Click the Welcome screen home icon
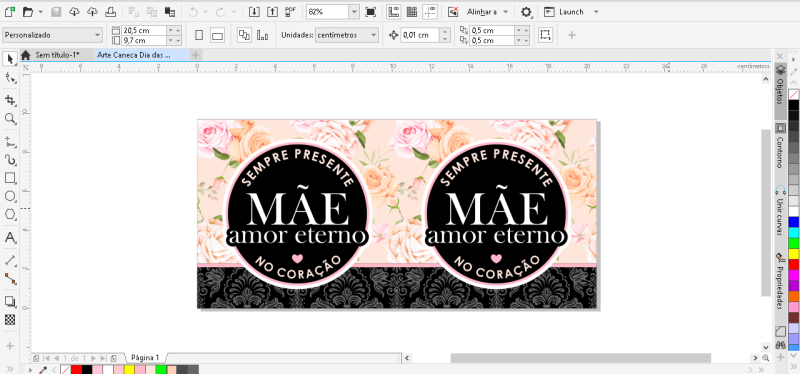The height and width of the screenshot is (374, 800). click(26, 55)
